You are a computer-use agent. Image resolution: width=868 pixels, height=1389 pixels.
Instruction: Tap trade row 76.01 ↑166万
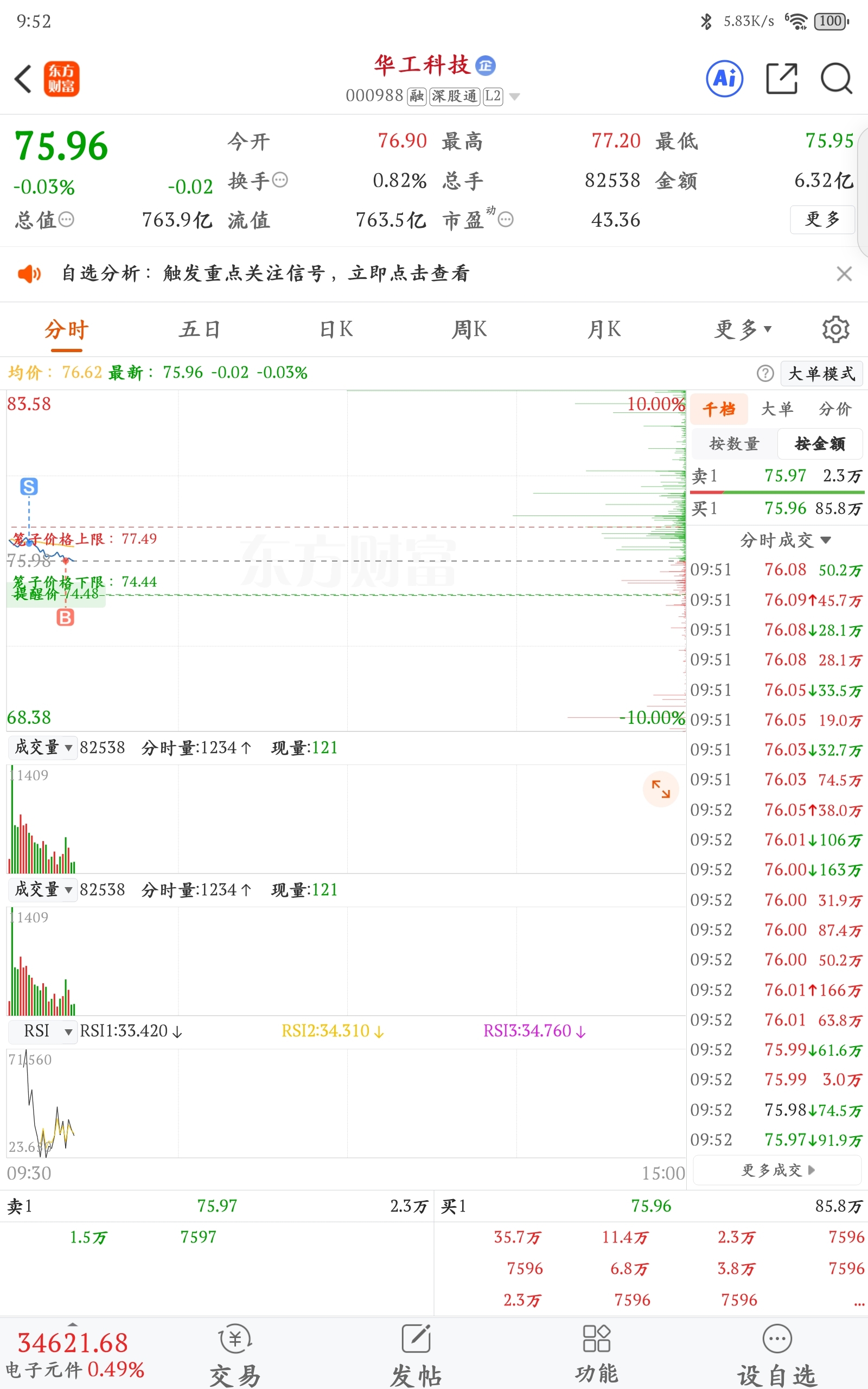[x=777, y=990]
